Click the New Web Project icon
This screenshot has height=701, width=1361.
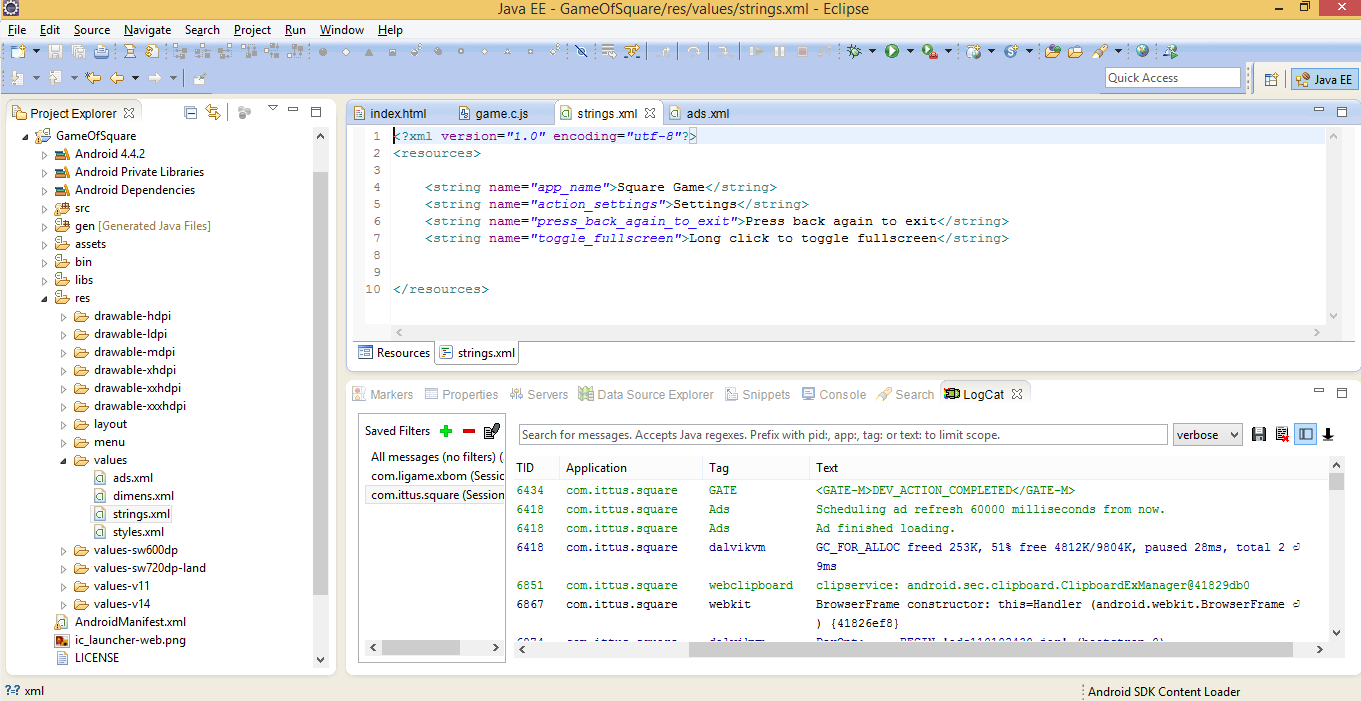point(974,51)
